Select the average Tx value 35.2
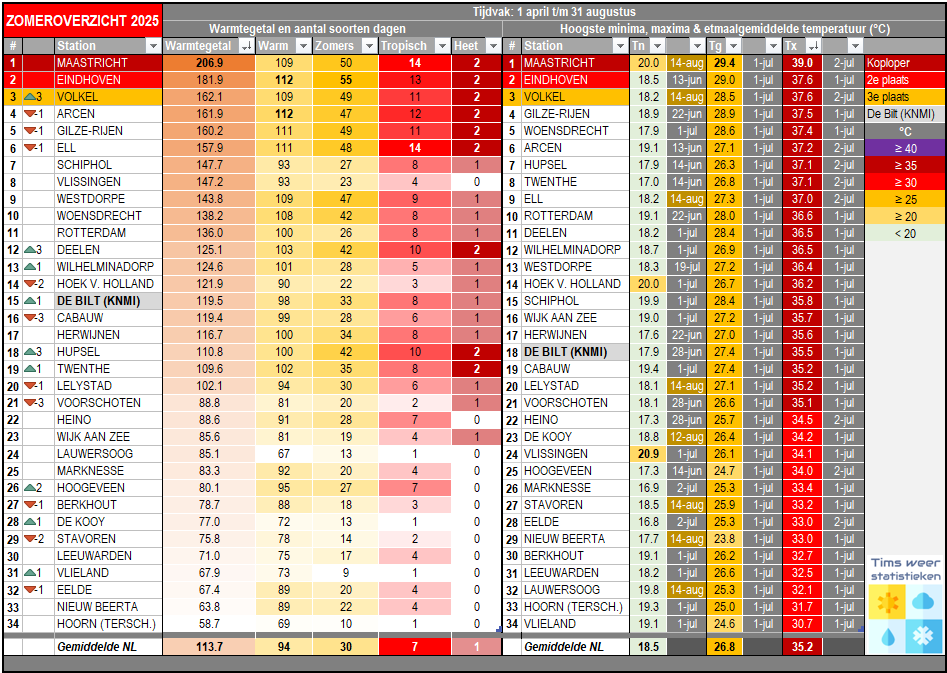 (x=802, y=646)
